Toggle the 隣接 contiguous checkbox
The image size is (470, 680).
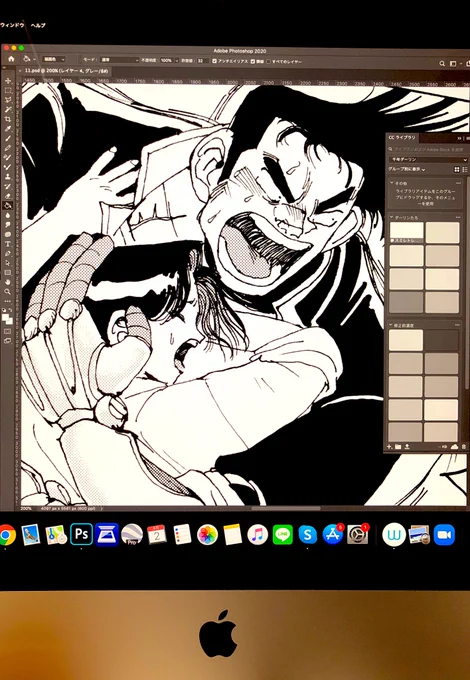[x=253, y=62]
